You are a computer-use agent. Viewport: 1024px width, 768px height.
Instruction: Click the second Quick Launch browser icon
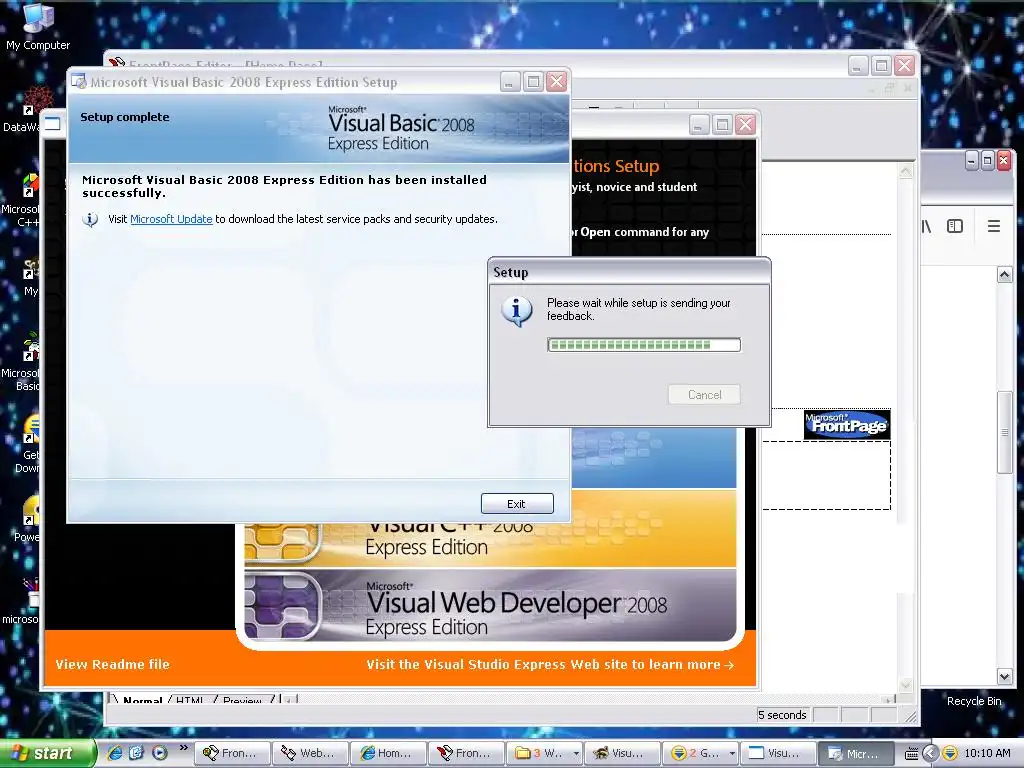tap(136, 753)
